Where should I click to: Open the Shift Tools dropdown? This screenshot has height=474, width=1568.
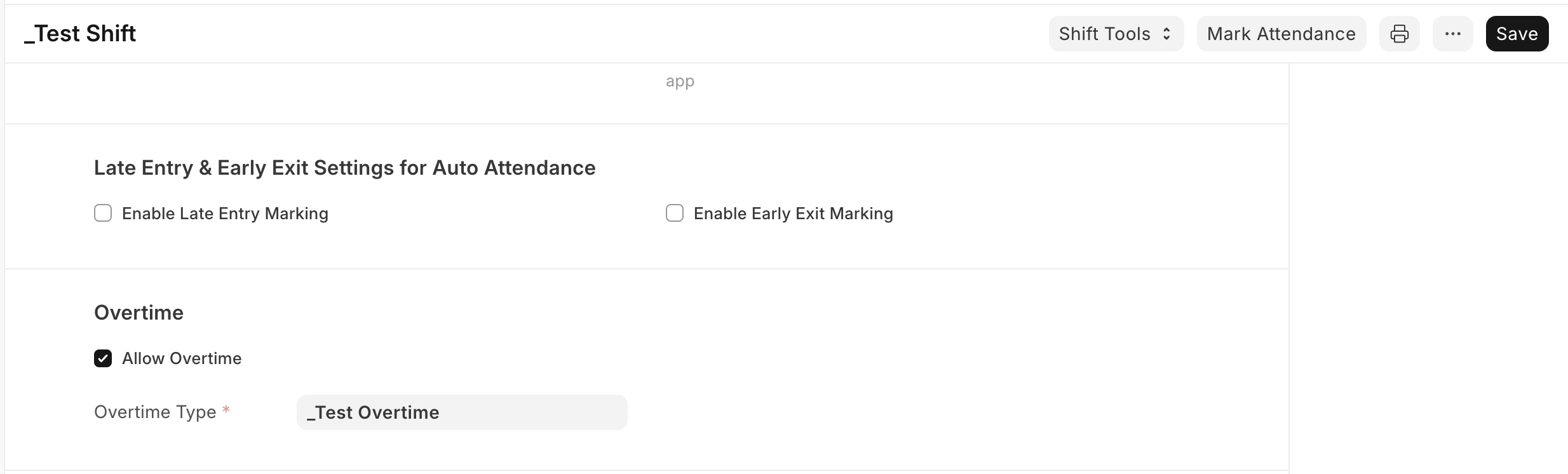[1115, 34]
